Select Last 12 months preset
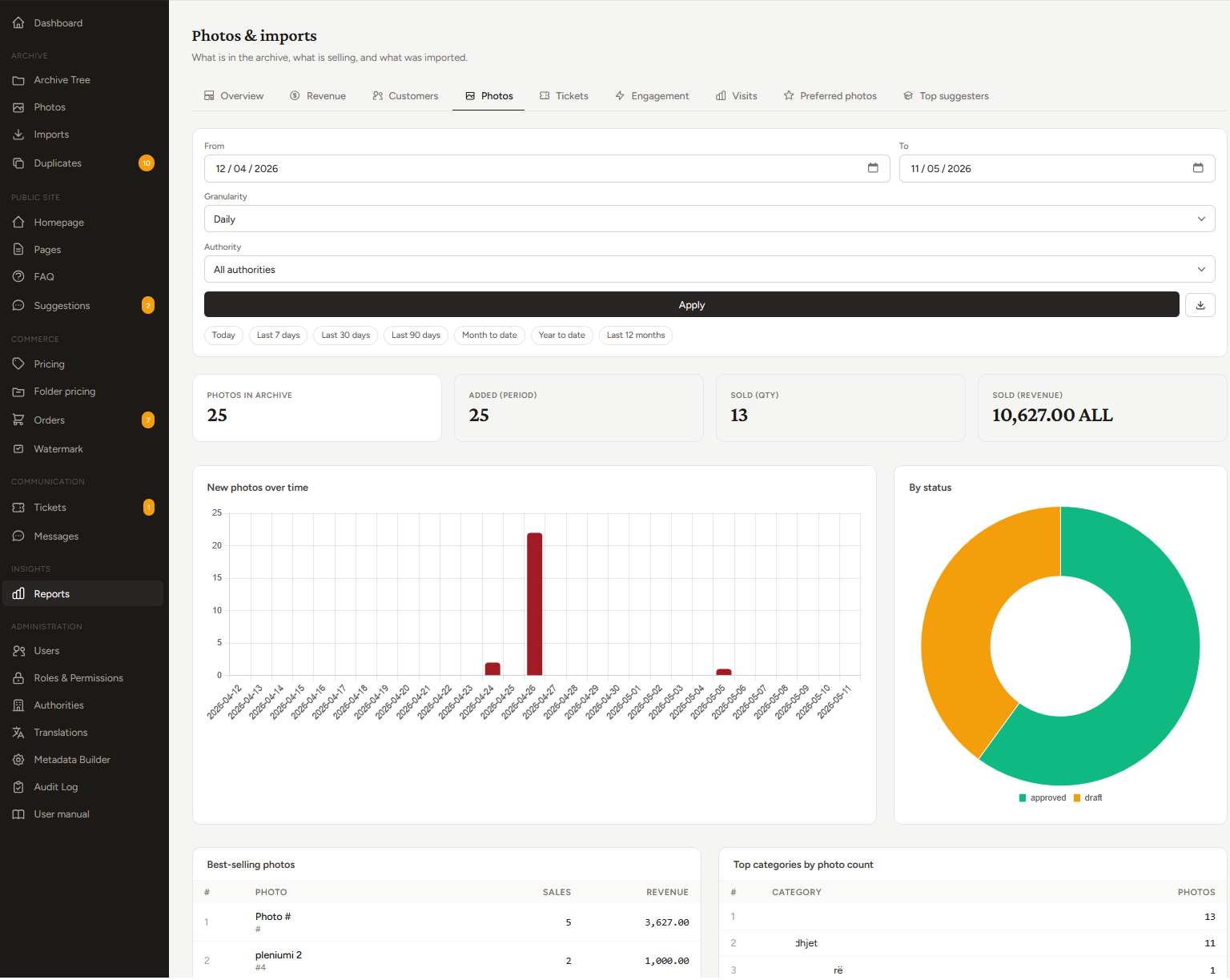The width and height of the screenshot is (1230, 980). click(x=636, y=335)
